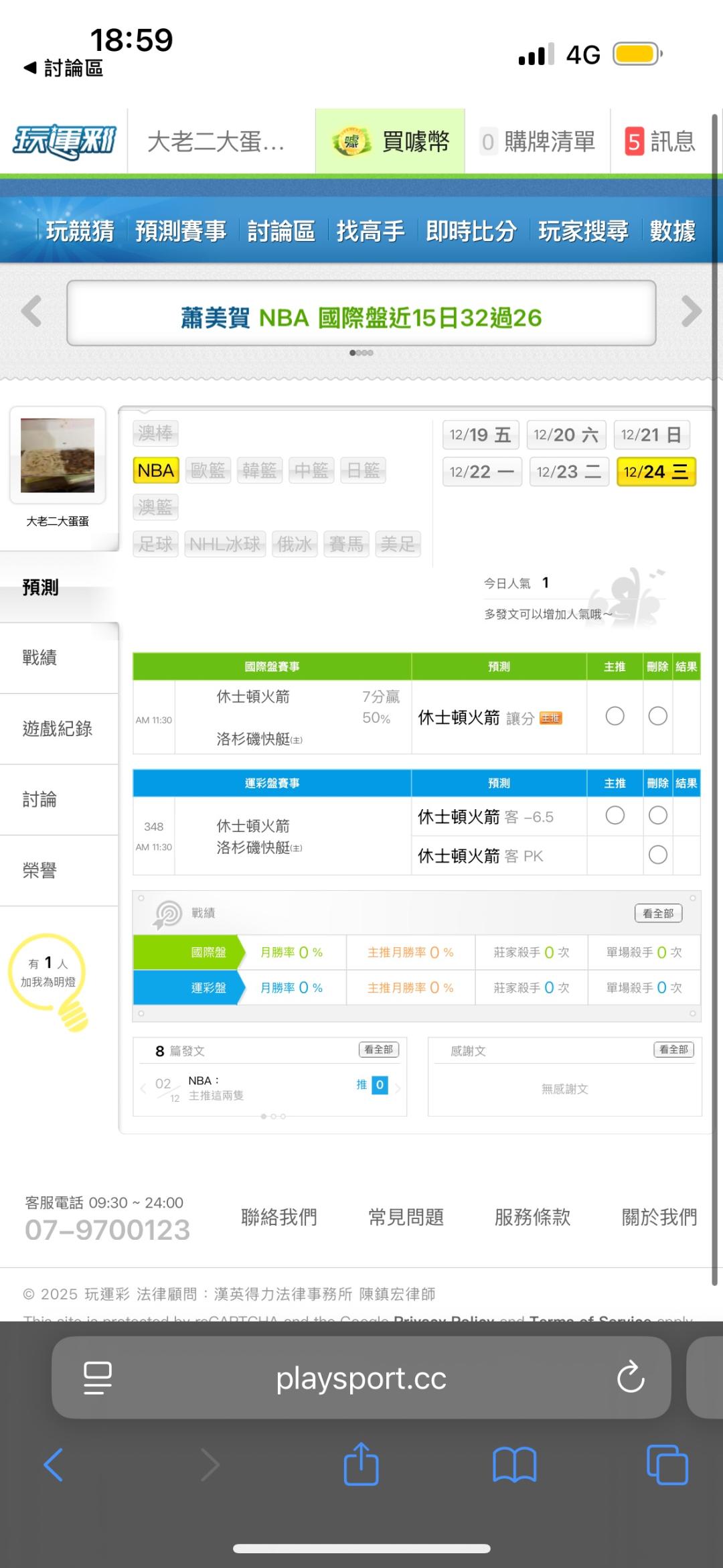
Task: Return to 討論區 with back arrow
Action: (x=63, y=68)
